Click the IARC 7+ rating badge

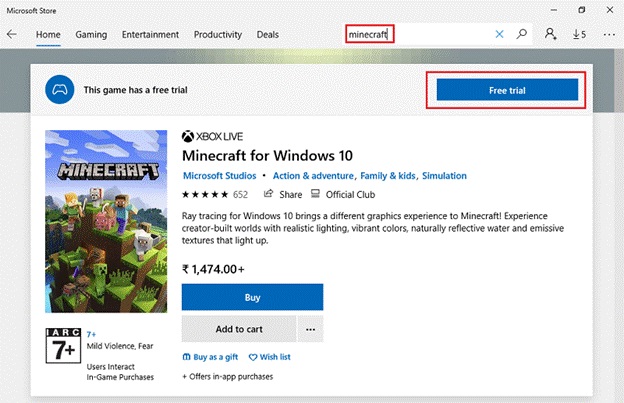click(63, 346)
